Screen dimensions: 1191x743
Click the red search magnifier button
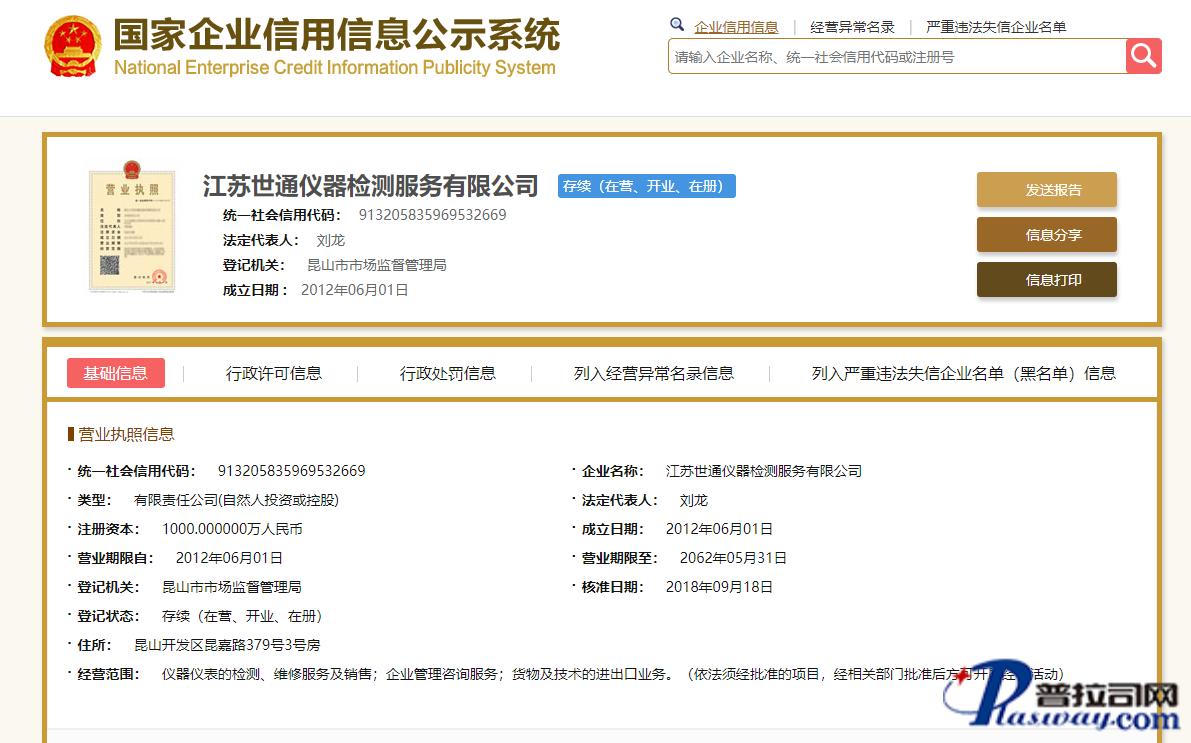click(1143, 56)
